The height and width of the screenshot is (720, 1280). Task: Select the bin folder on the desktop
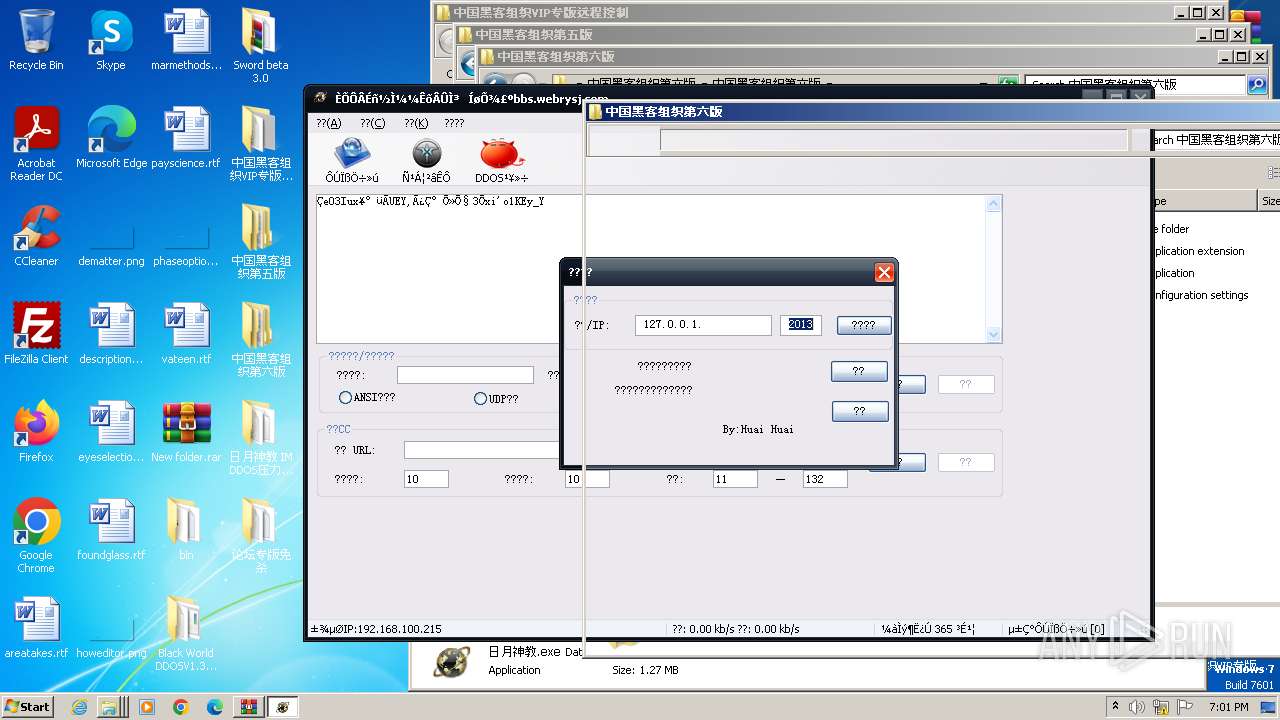pos(186,530)
